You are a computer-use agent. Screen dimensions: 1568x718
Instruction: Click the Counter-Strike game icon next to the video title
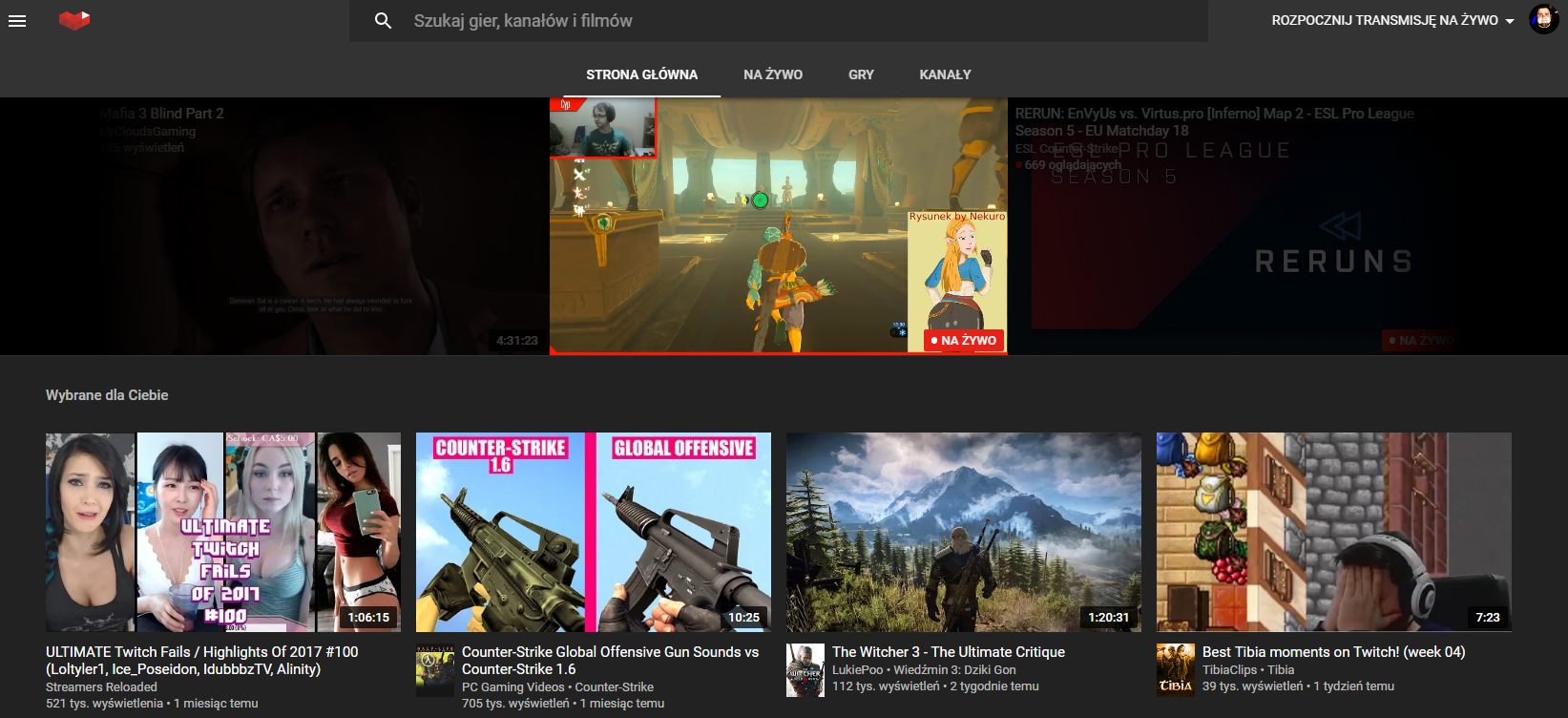[x=435, y=670]
